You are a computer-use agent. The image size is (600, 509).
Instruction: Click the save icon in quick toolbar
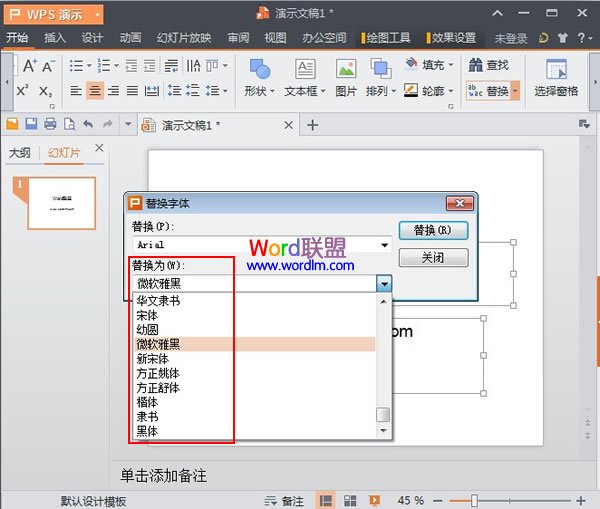[32, 124]
